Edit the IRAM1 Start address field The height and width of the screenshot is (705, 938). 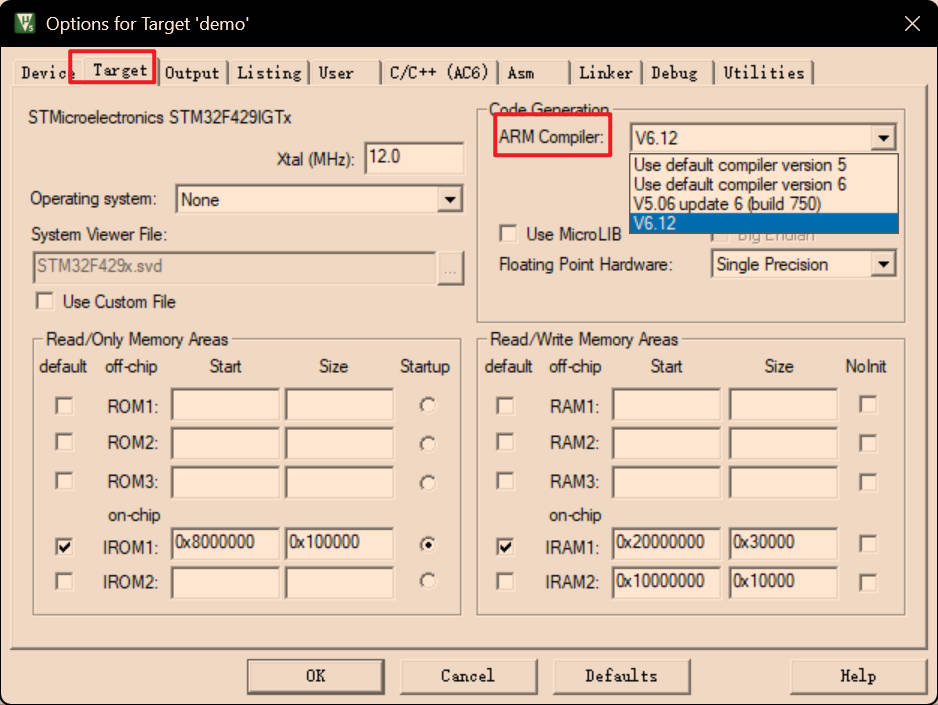pos(666,544)
